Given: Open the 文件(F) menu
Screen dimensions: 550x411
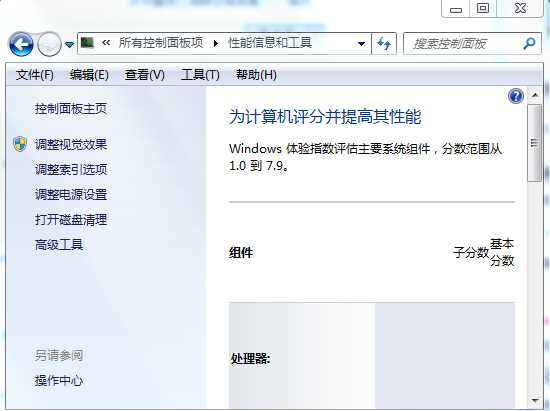Looking at the screenshot, I should click(34, 75).
